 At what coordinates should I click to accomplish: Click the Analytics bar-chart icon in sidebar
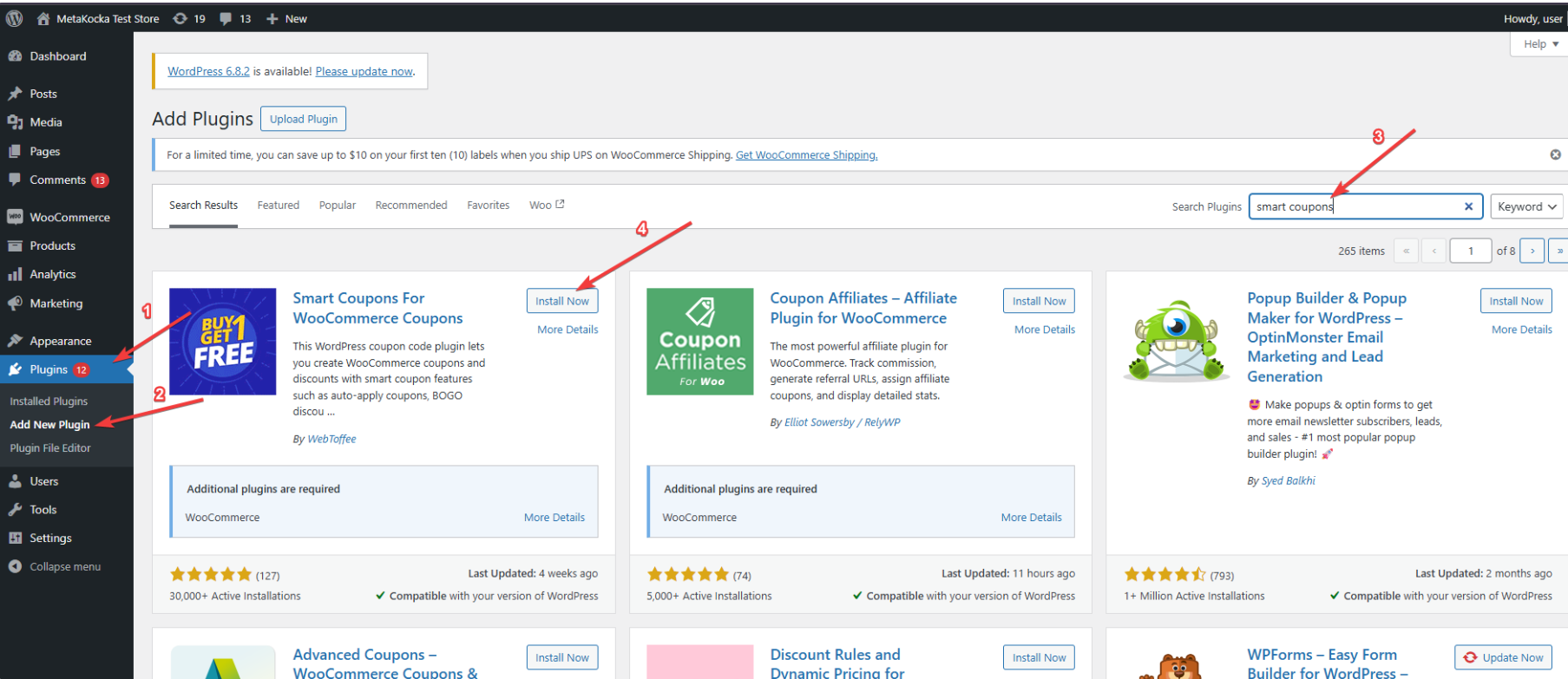coord(15,274)
